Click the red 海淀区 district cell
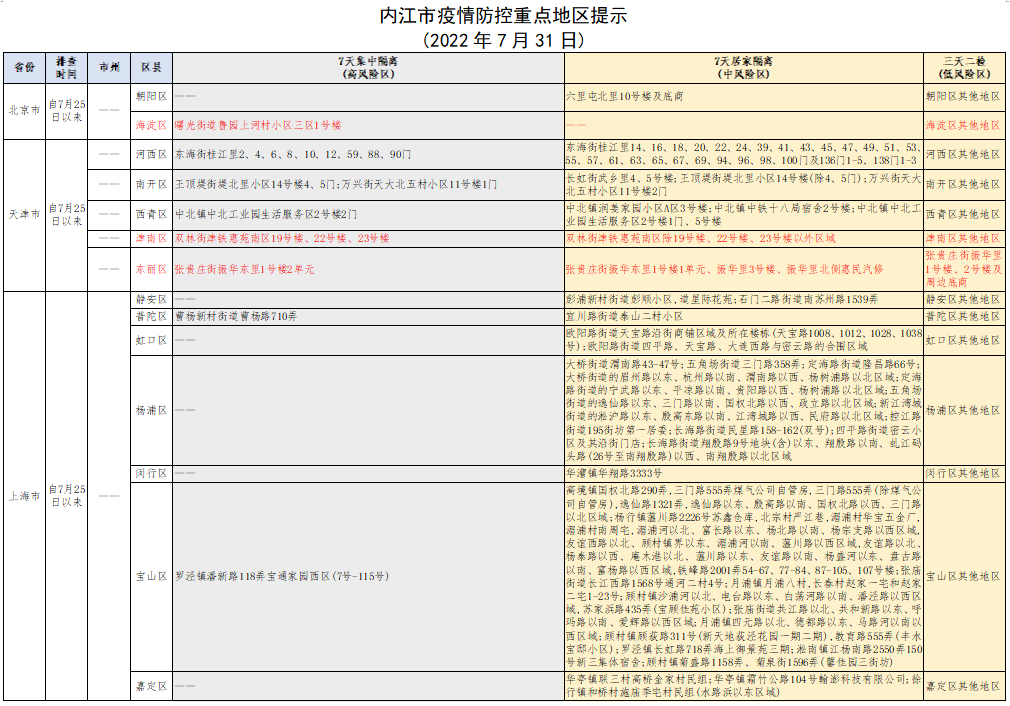The image size is (1010, 706). (x=152, y=126)
